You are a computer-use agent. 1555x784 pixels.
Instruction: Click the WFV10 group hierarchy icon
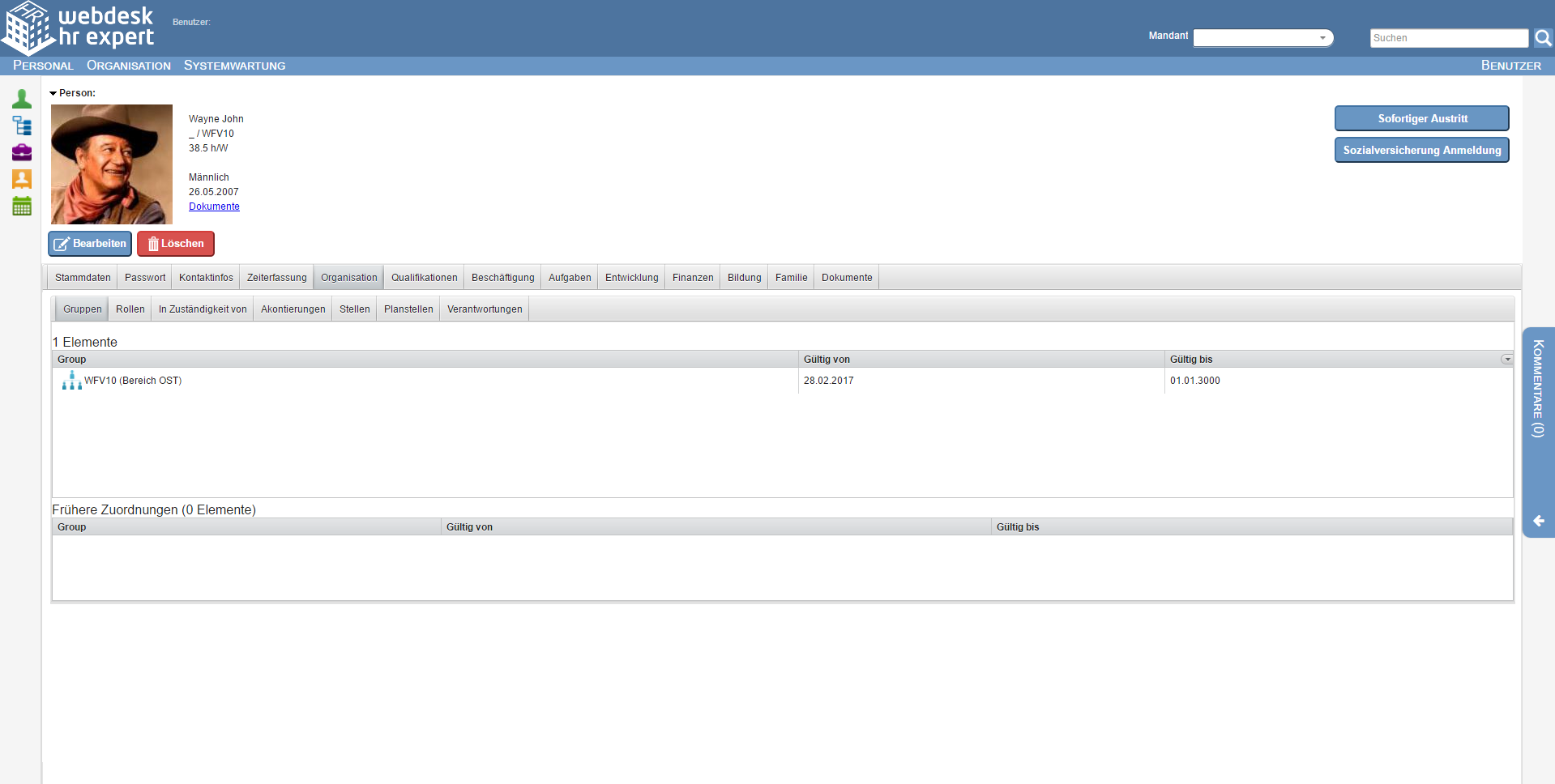pos(71,381)
